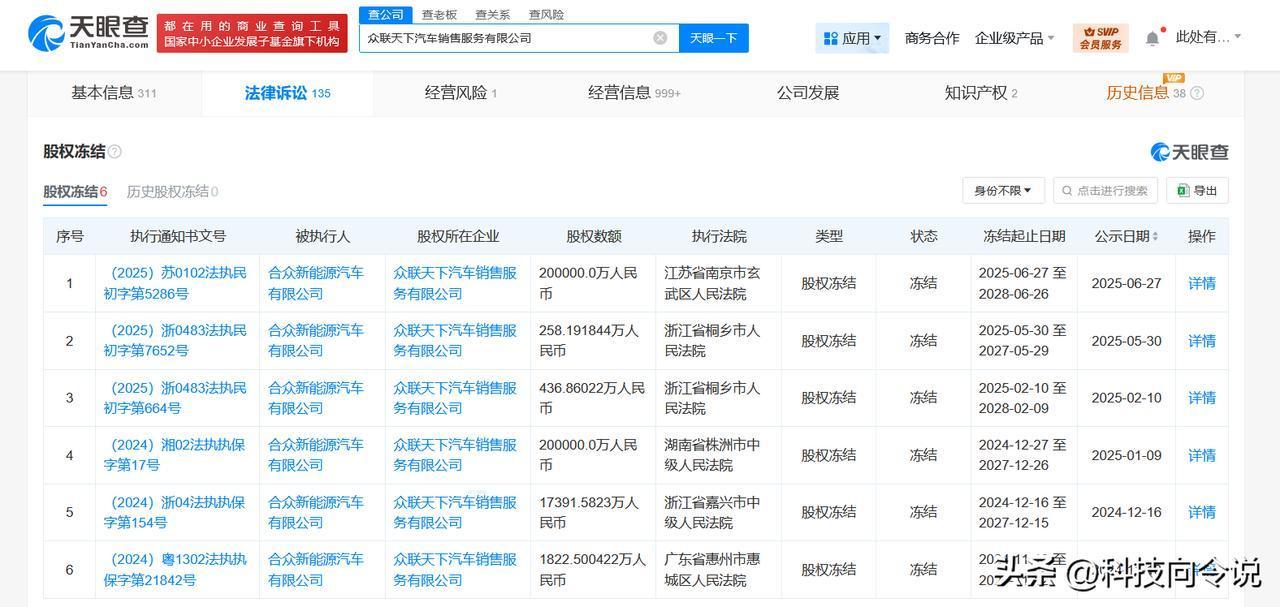Open notification bell icon
The image size is (1280, 607).
click(x=1152, y=38)
